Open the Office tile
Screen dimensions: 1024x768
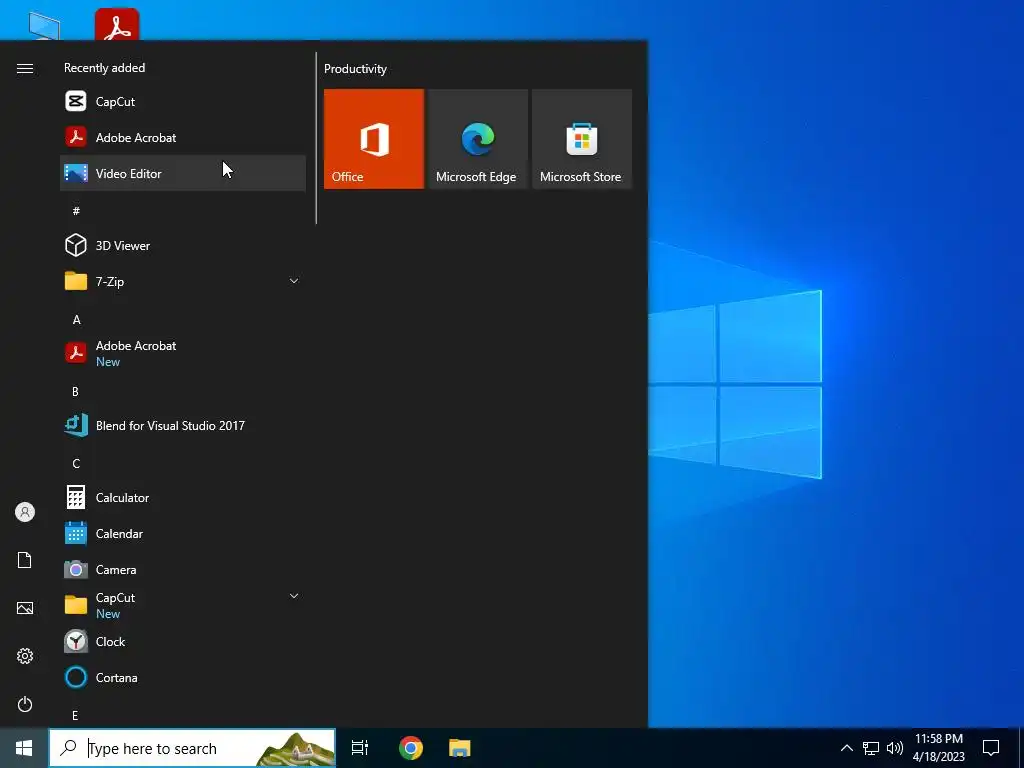[x=374, y=139]
